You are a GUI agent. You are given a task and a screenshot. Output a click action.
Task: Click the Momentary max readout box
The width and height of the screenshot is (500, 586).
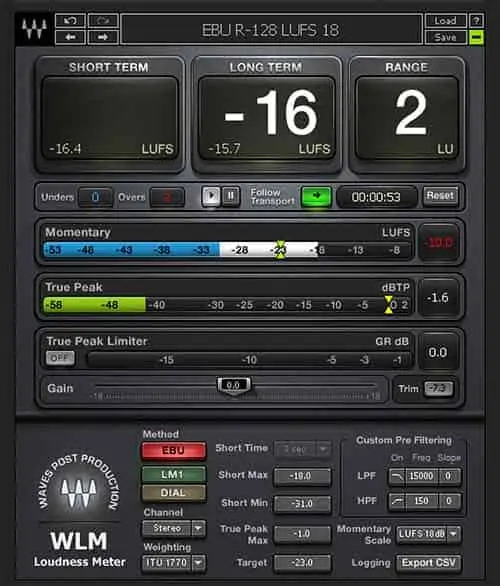[439, 243]
